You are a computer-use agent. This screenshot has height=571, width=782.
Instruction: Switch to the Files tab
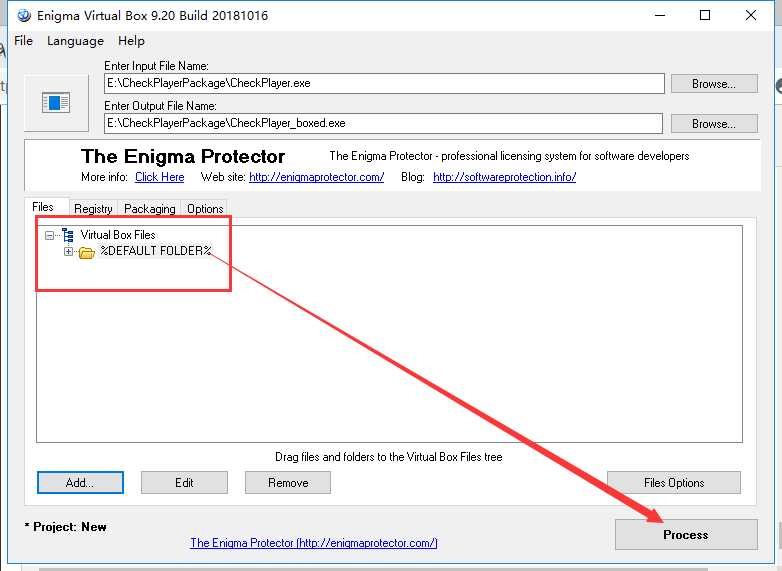click(43, 207)
